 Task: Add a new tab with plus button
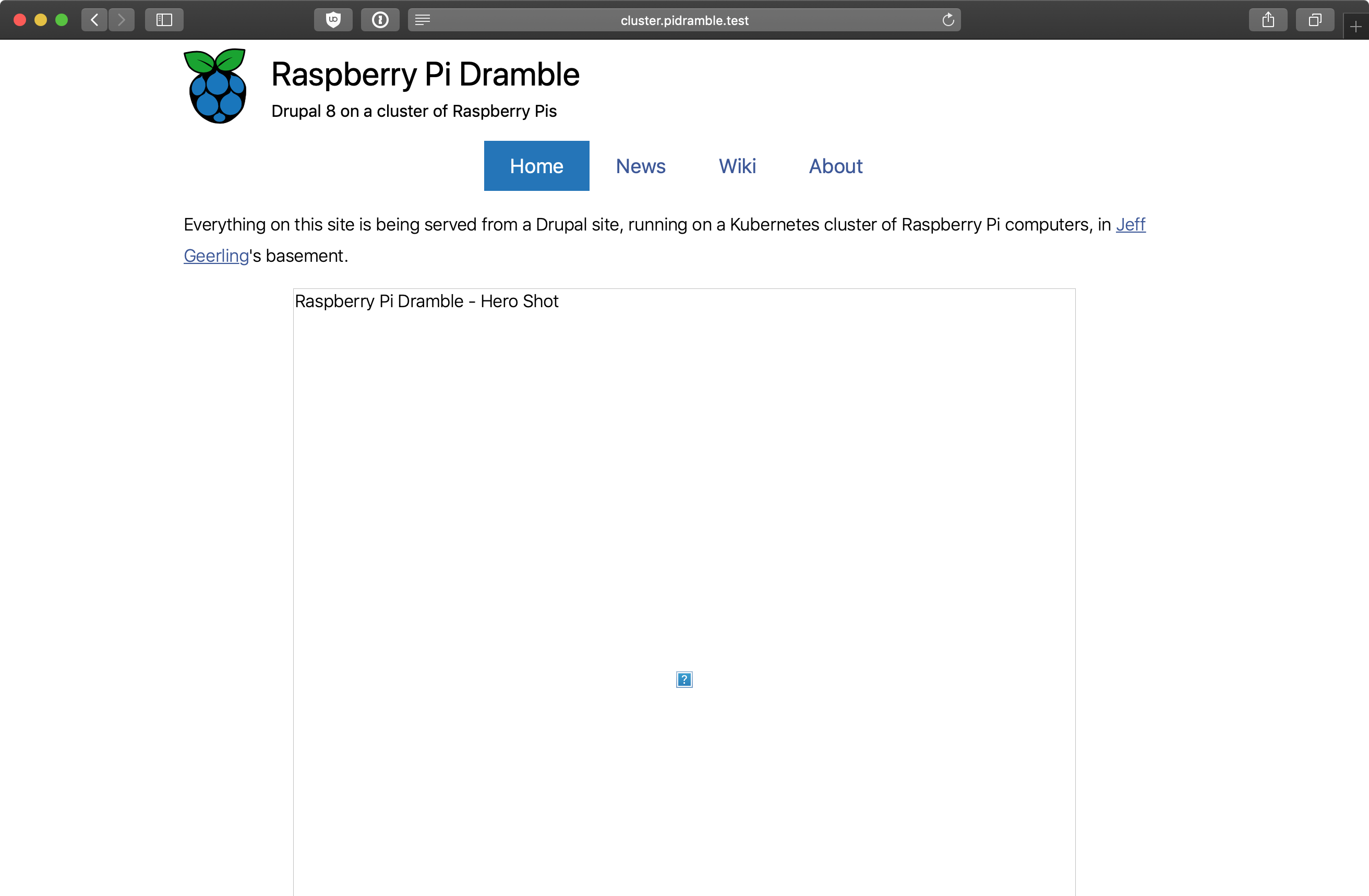(1356, 27)
